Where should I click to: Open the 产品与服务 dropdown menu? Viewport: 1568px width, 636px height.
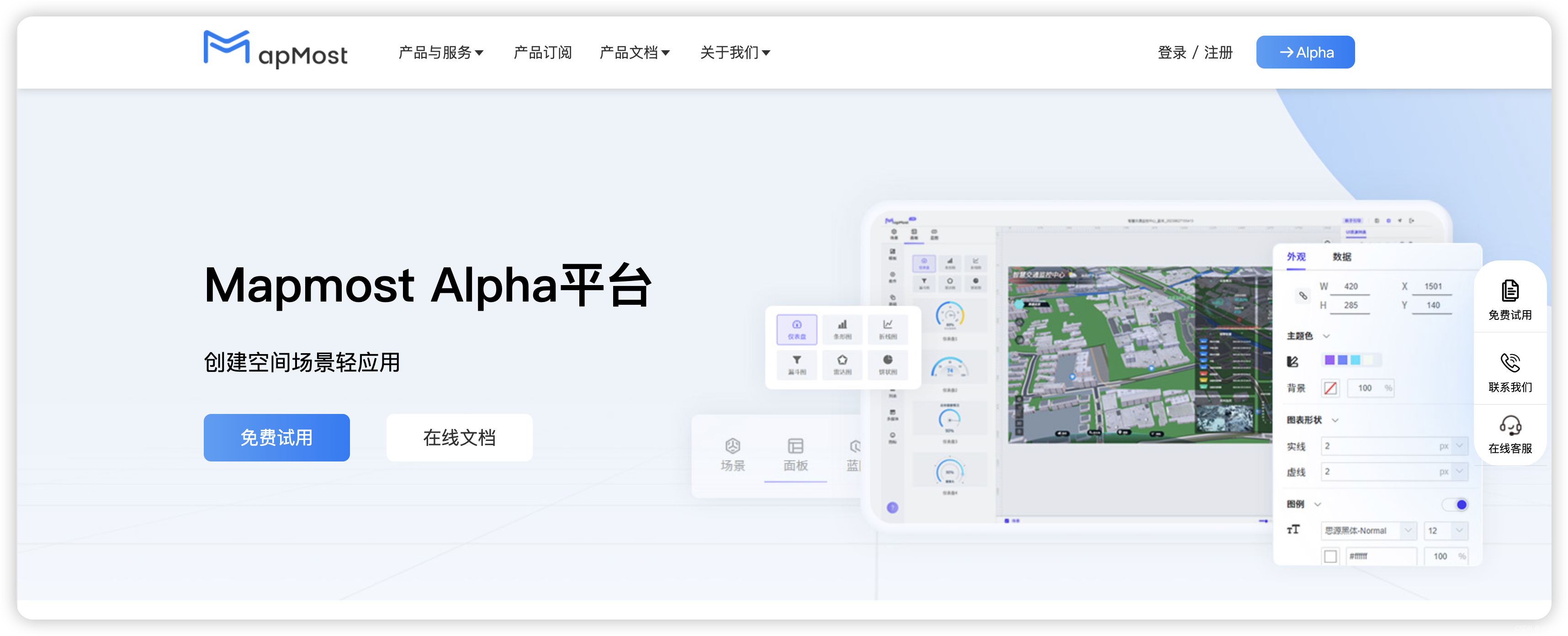(441, 53)
